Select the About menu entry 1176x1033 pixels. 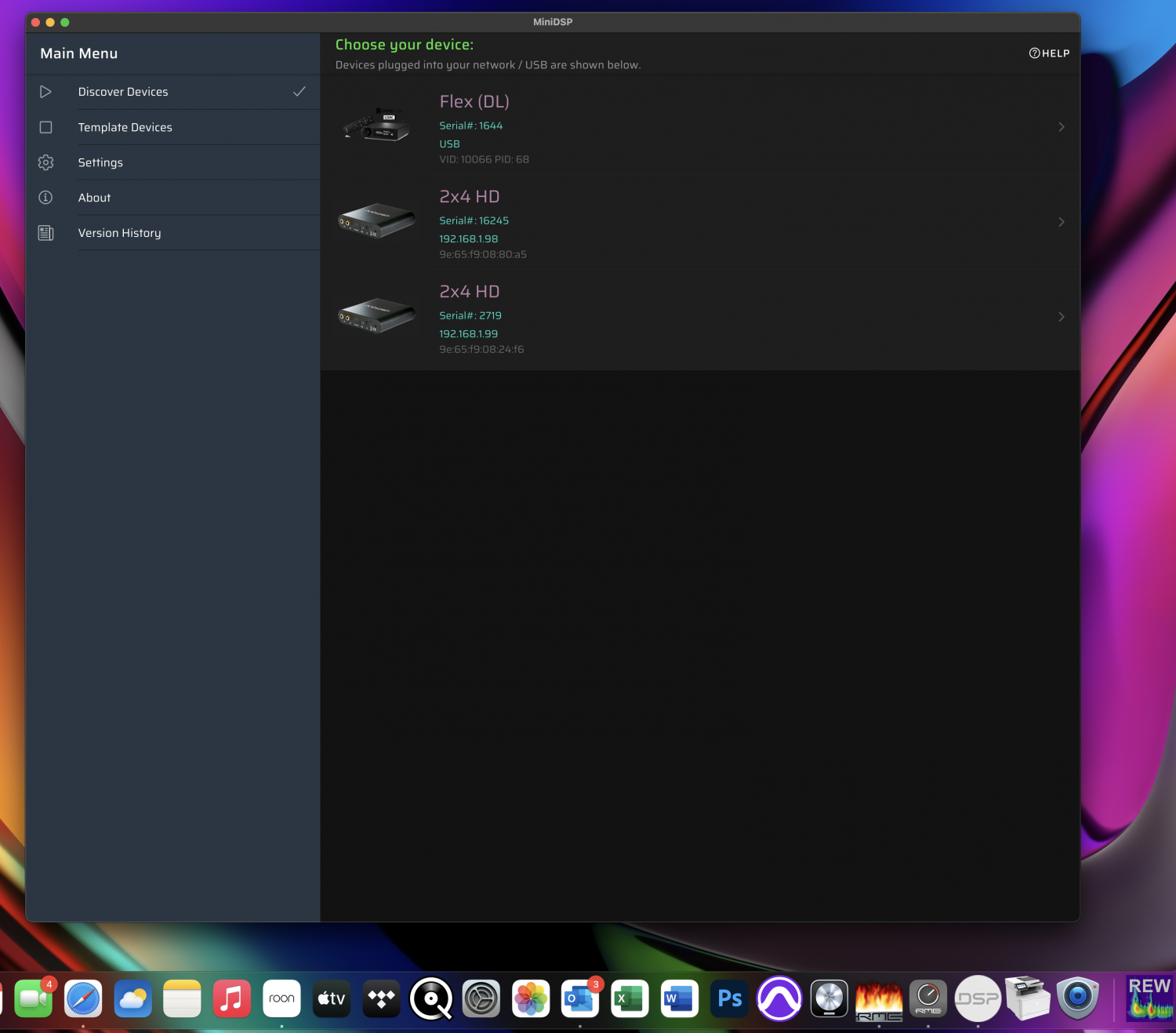(172, 198)
